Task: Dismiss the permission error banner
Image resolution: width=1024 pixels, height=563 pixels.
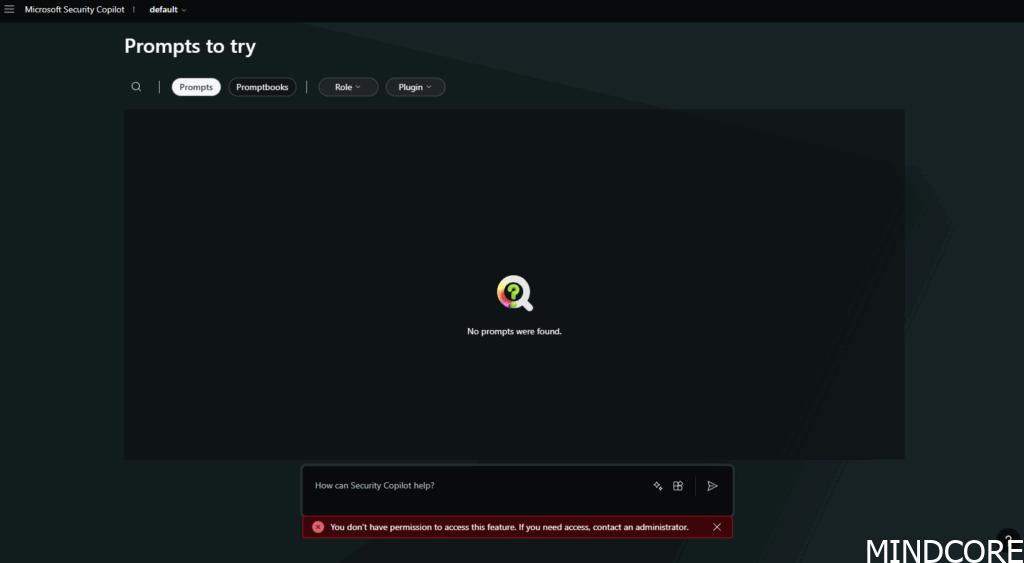Action: point(717,527)
